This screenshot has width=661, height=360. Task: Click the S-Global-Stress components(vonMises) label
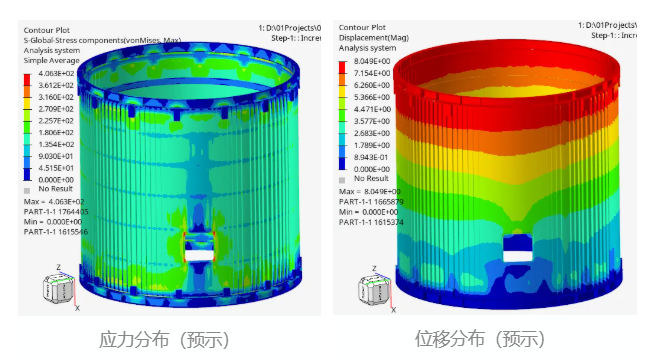click(102, 40)
